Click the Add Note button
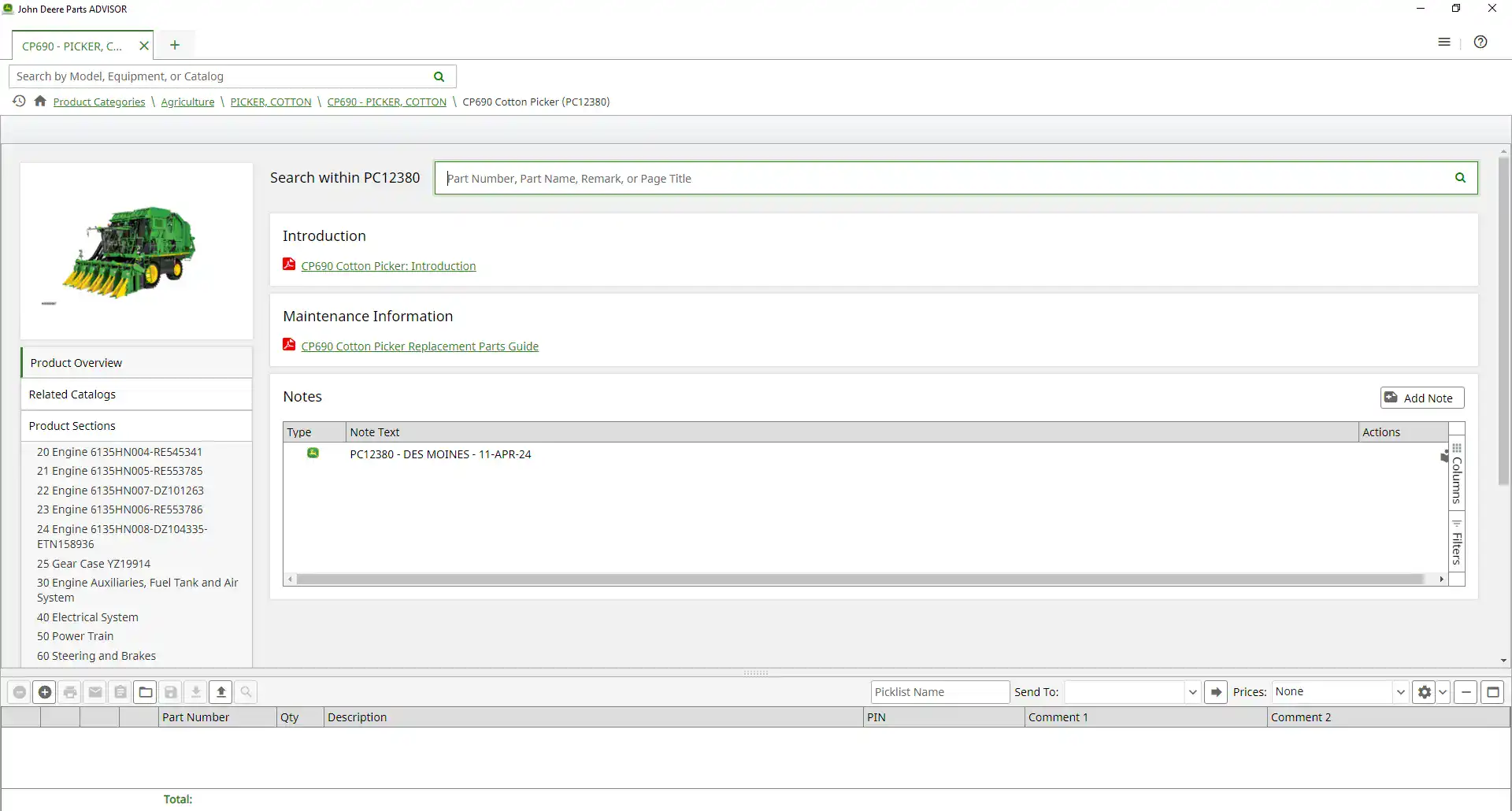 [x=1422, y=398]
